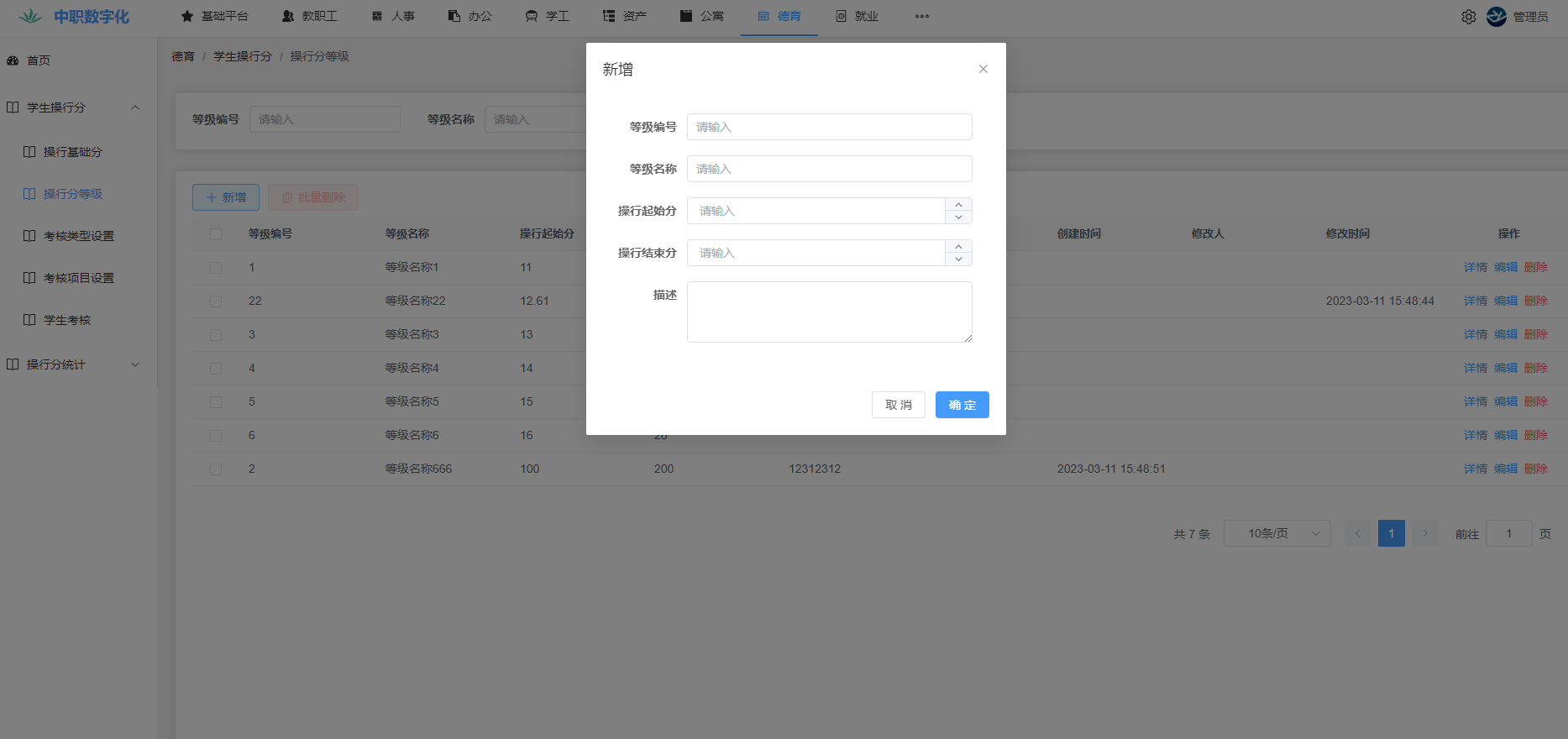Open the 学工 top menu

[x=547, y=17]
